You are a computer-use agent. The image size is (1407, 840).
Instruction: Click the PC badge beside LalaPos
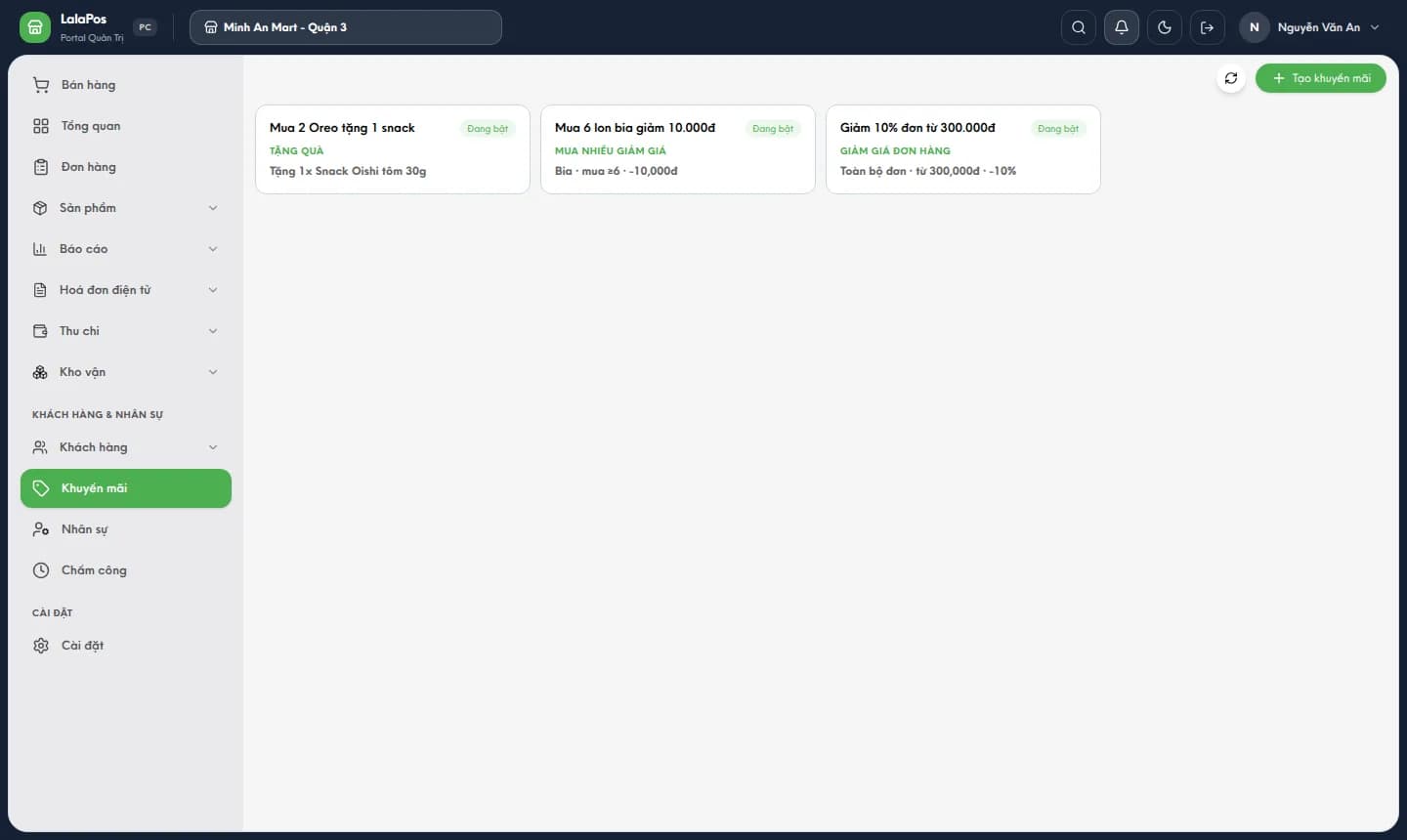coord(146,27)
